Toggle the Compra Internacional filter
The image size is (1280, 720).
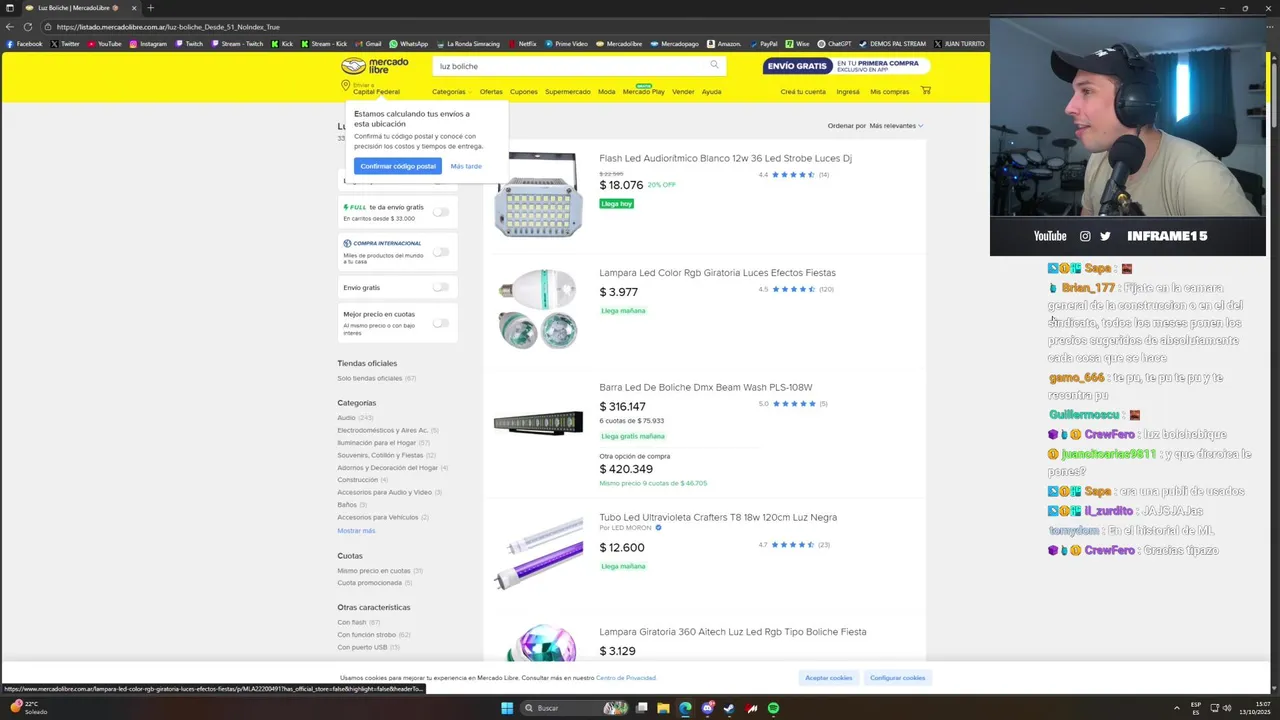[440, 251]
